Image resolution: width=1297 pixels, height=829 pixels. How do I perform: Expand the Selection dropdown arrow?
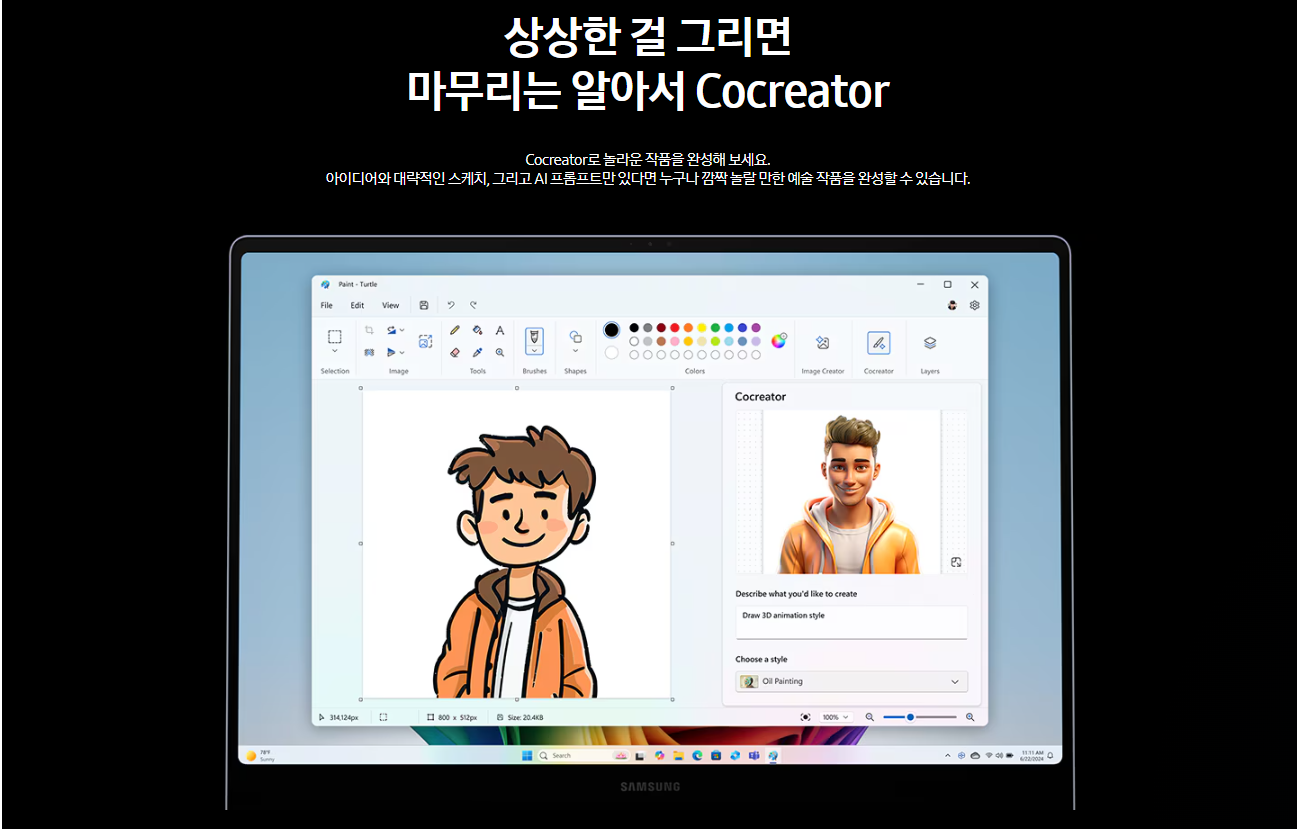335,351
